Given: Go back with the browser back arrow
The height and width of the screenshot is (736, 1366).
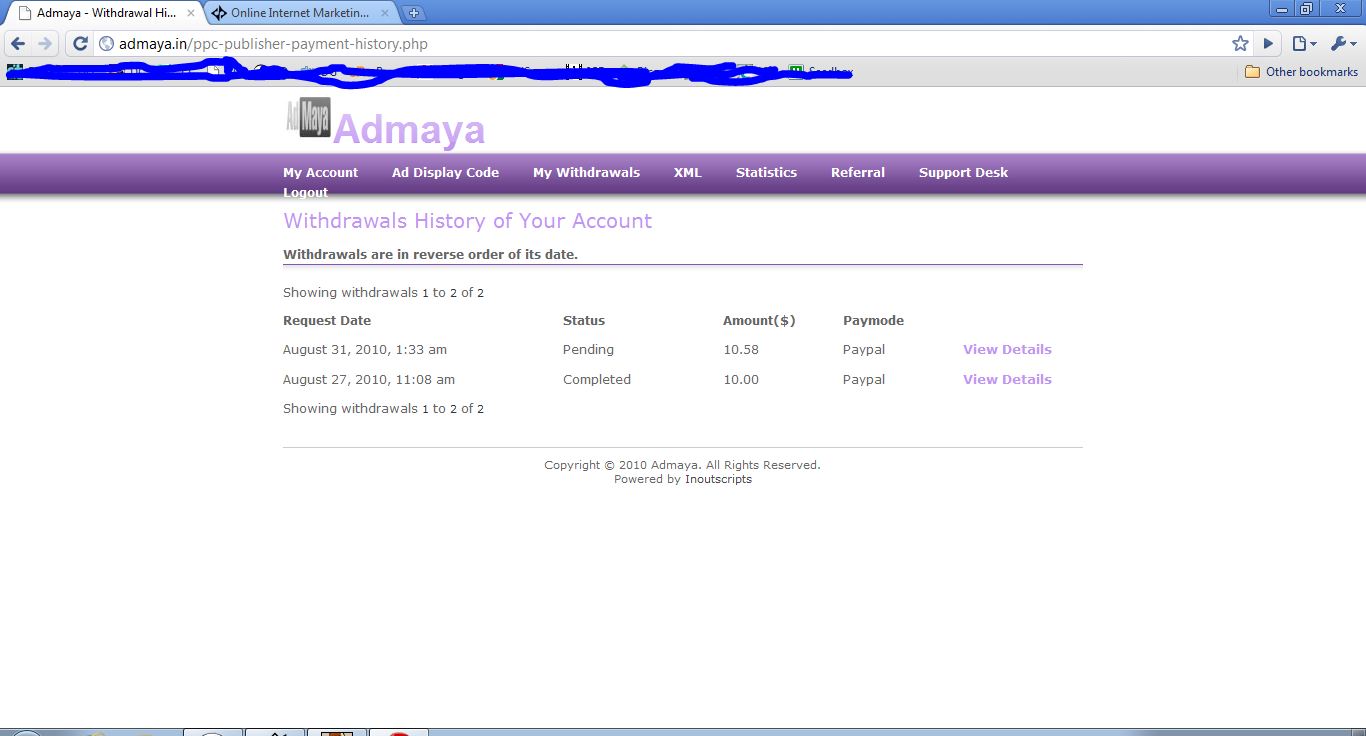Looking at the screenshot, I should click(x=18, y=44).
